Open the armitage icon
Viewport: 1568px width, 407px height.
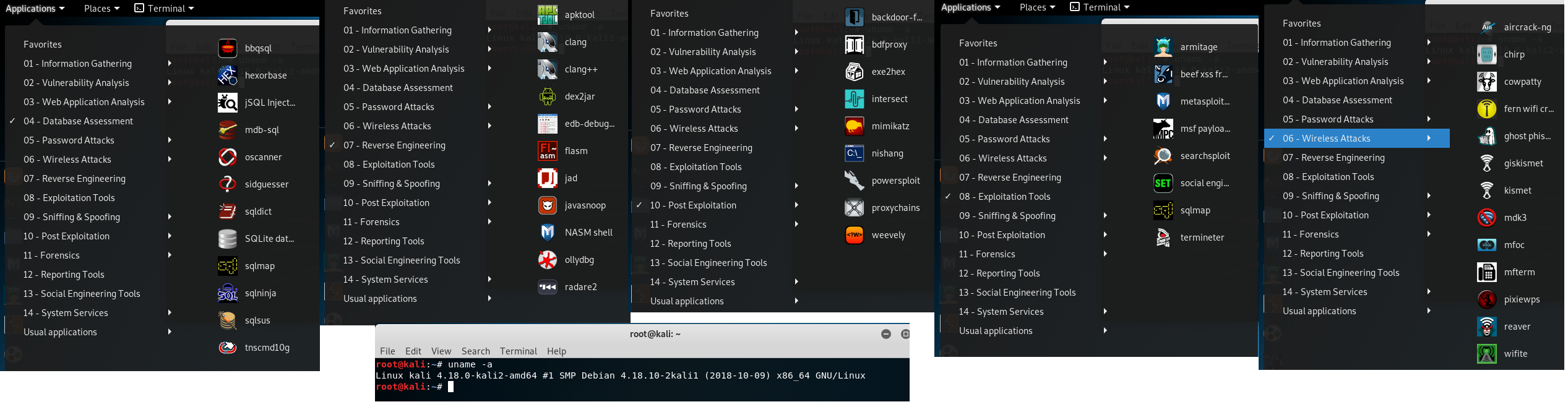click(1163, 47)
